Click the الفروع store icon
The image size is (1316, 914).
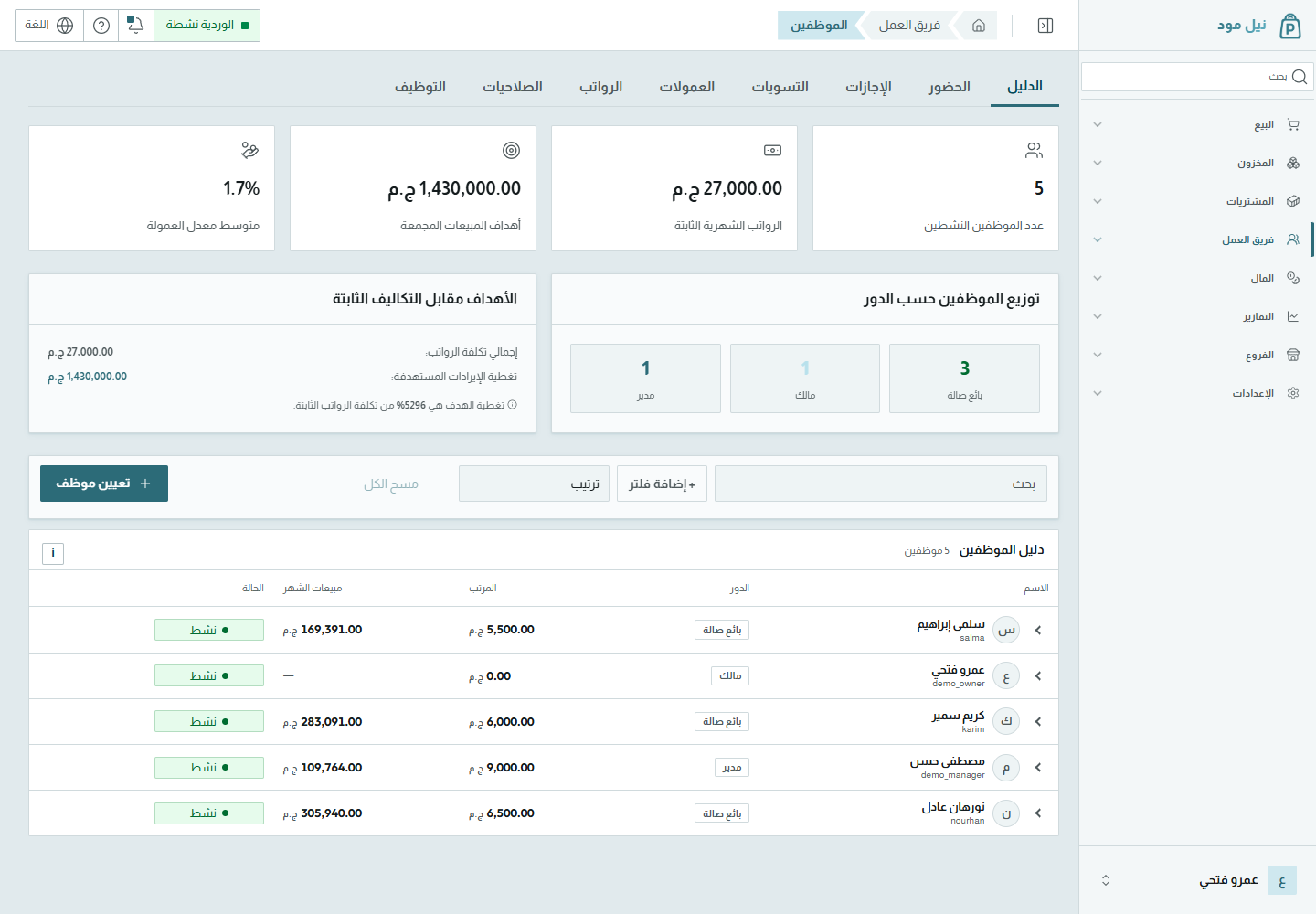(1293, 355)
